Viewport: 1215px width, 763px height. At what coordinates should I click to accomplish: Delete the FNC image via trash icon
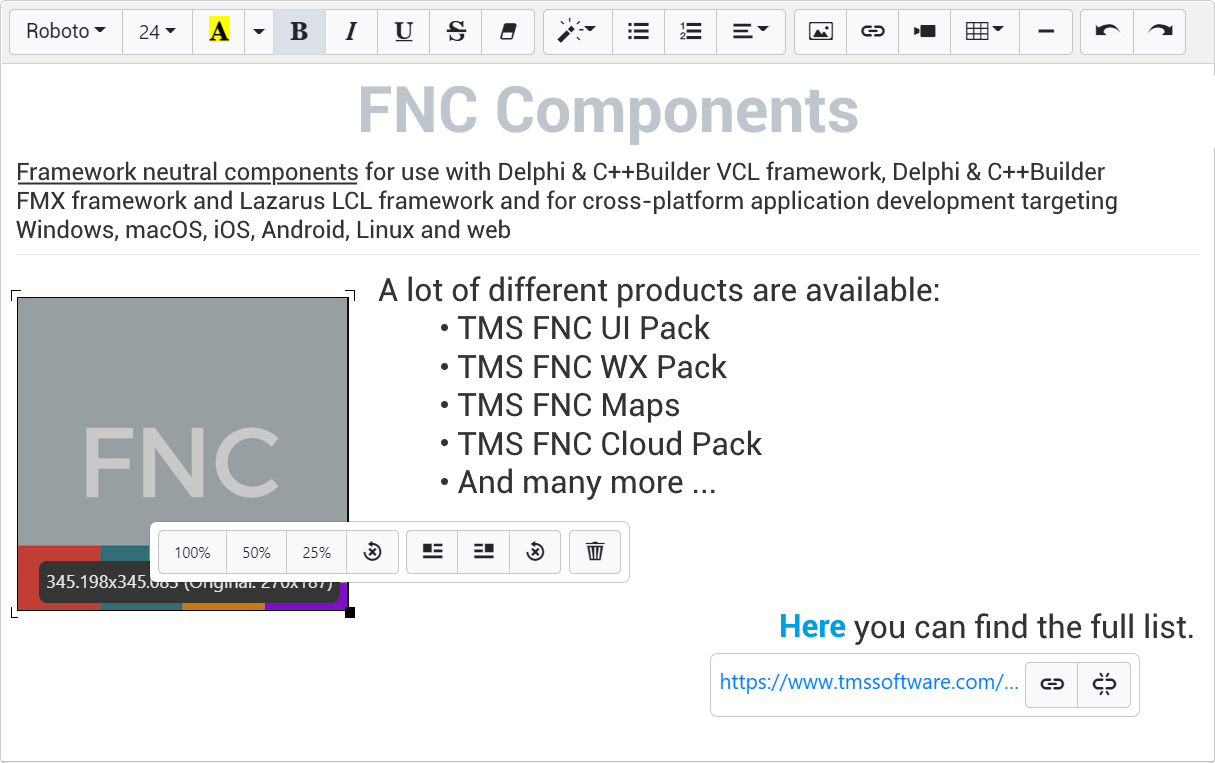tap(595, 551)
